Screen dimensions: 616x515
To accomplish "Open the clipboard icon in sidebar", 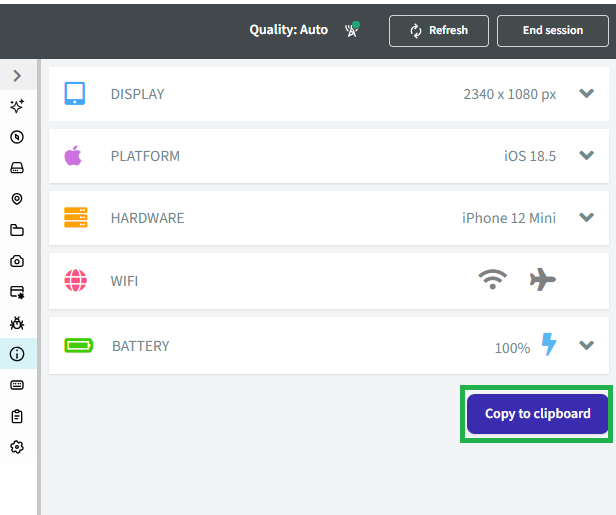I will [17, 416].
